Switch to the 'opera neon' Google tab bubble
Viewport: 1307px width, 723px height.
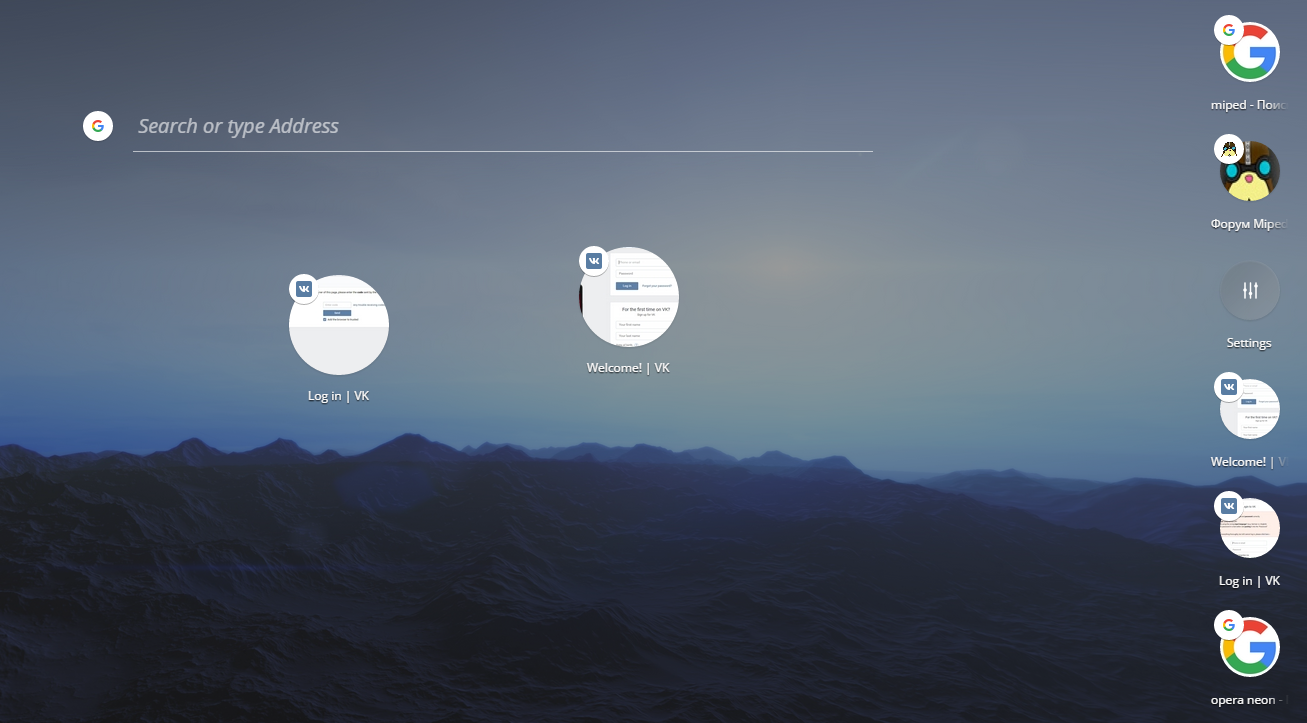1250,647
